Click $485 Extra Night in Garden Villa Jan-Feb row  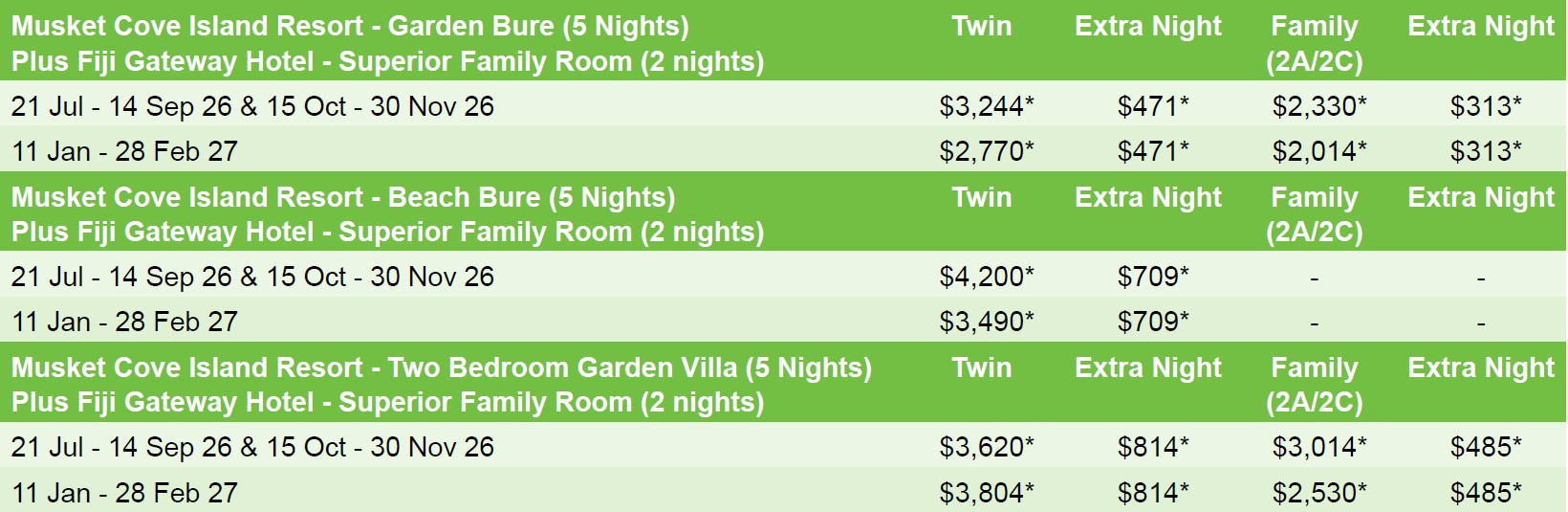pyautogui.click(x=1485, y=493)
